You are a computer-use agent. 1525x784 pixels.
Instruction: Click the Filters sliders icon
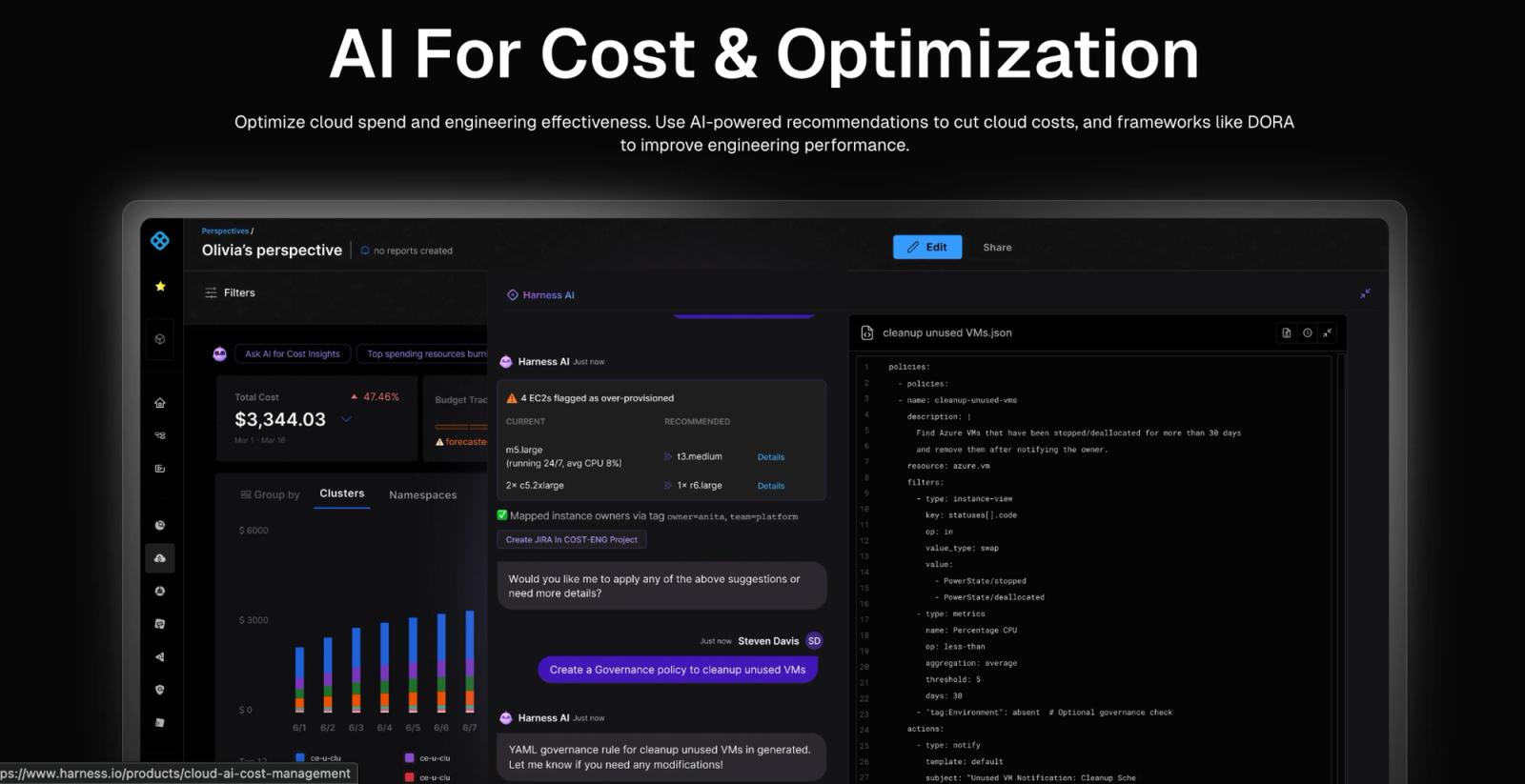[x=211, y=293]
